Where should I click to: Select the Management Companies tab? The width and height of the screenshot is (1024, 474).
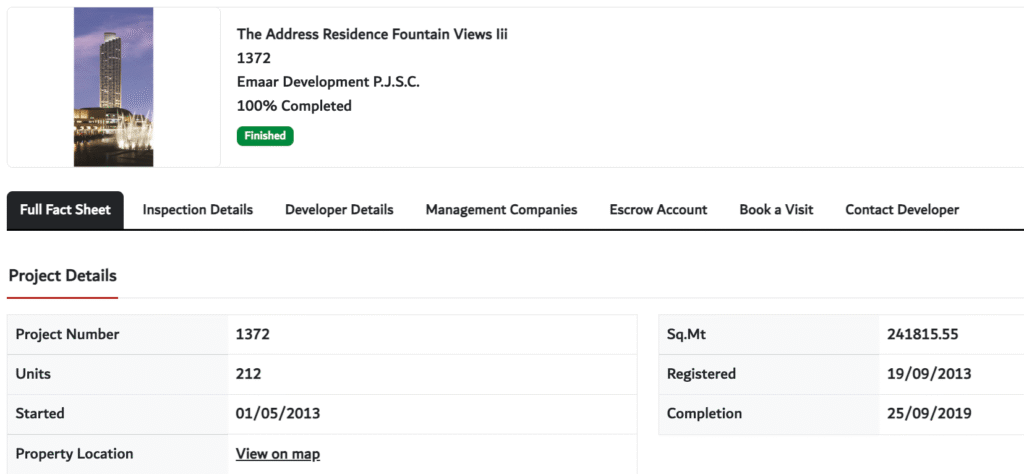click(x=502, y=210)
